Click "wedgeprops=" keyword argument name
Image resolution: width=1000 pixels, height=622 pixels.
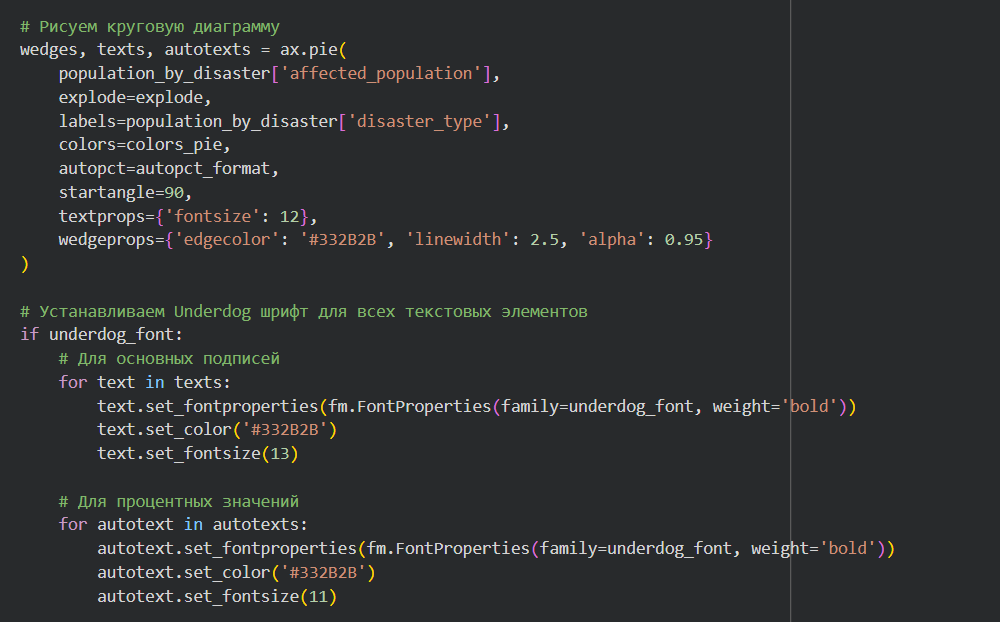click(111, 240)
